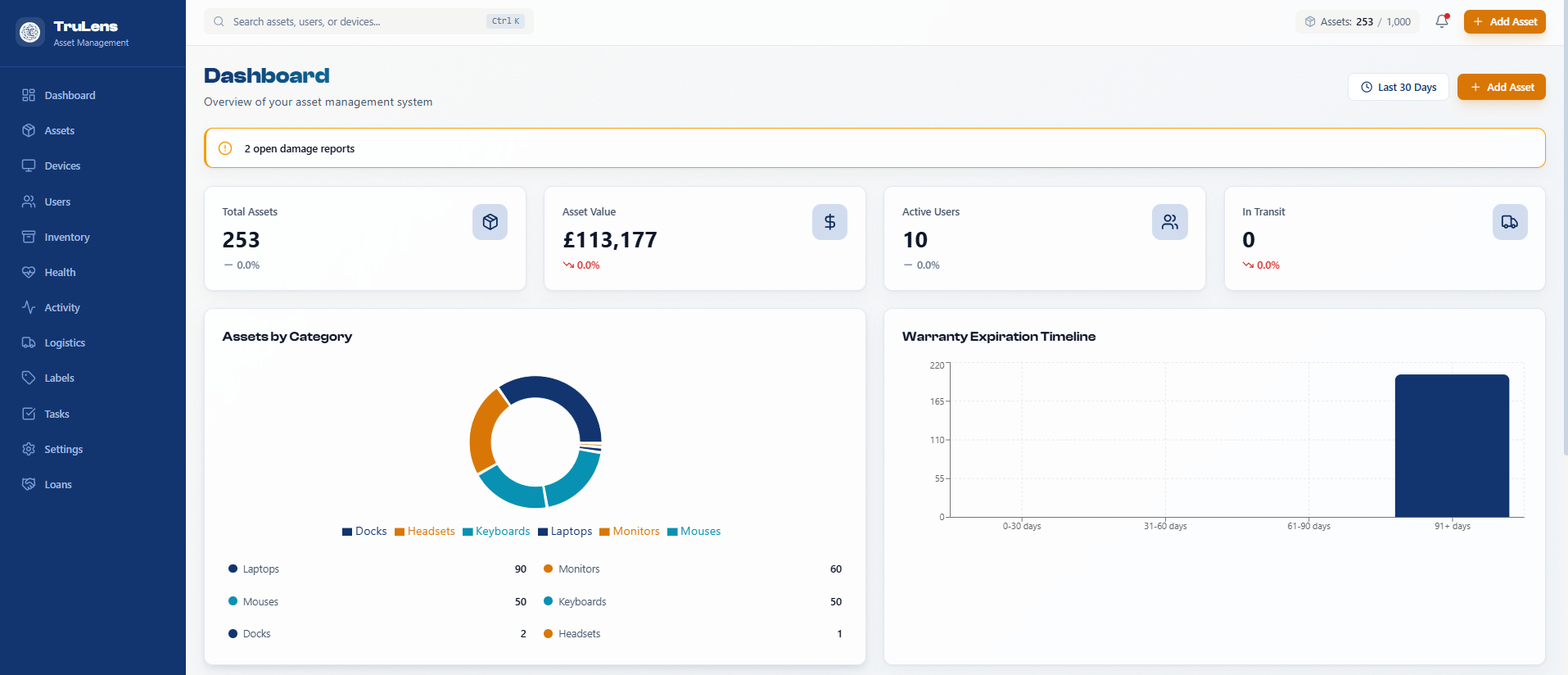Toggle Headsets in the chart legend
1568x675 pixels.
pyautogui.click(x=425, y=531)
